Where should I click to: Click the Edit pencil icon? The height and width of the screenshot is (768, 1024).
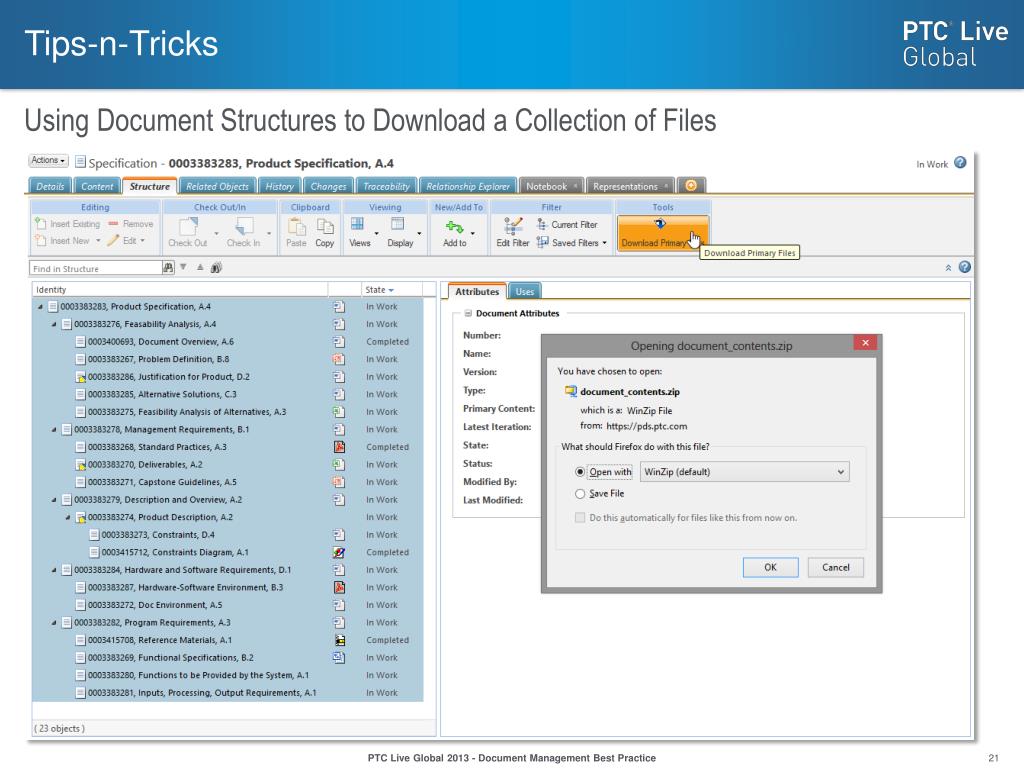pyautogui.click(x=113, y=240)
